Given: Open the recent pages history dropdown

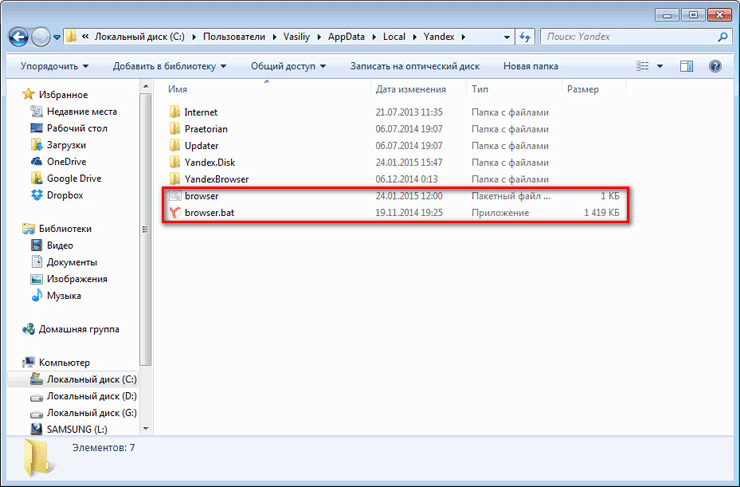Looking at the screenshot, I should point(57,37).
